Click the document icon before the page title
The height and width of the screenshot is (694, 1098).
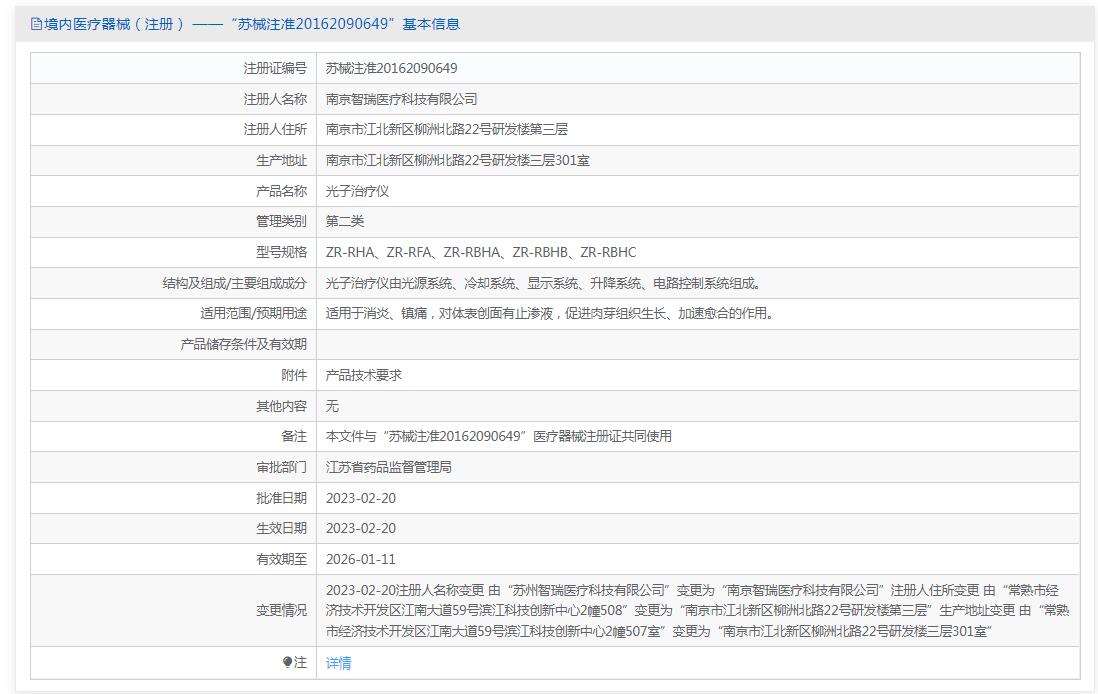tap(36, 25)
